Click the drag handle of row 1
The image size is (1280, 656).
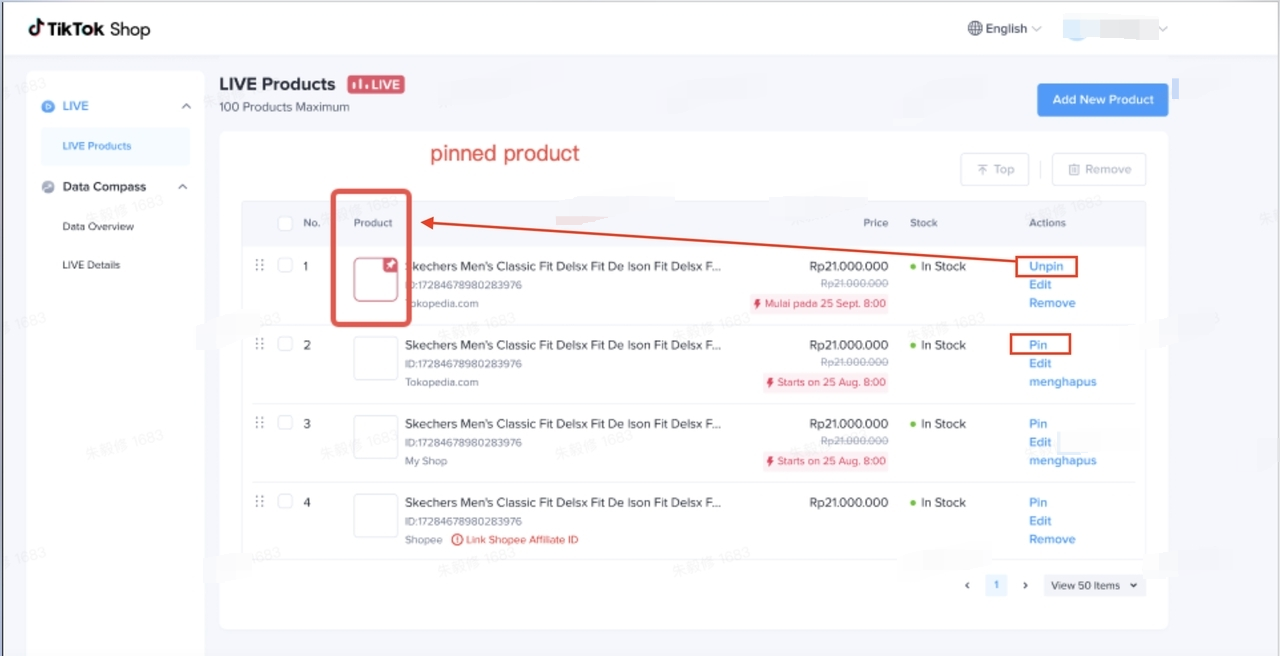[259, 265]
